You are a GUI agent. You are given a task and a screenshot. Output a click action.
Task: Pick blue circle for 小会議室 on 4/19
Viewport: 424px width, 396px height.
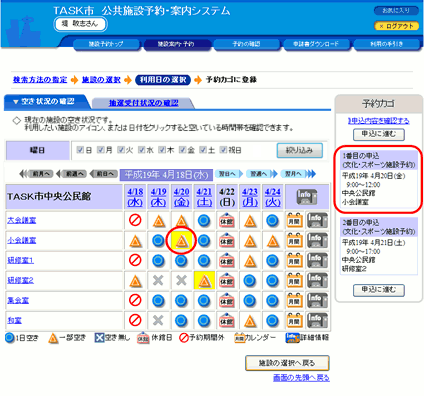tap(158, 240)
